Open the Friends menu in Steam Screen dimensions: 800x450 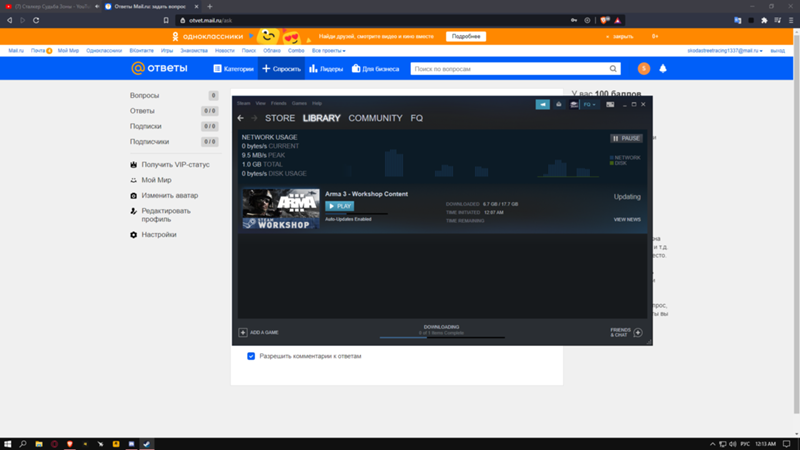tap(279, 103)
